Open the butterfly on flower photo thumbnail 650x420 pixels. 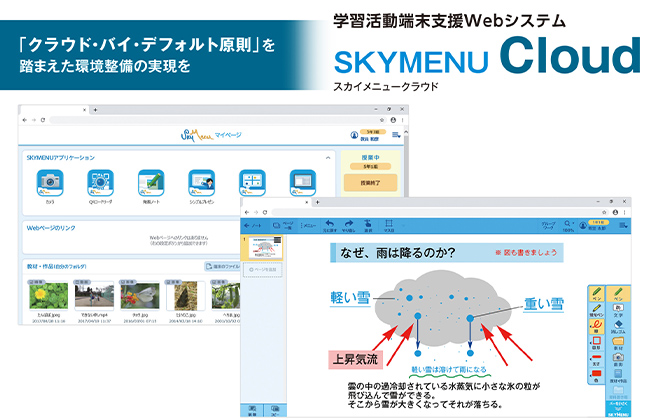[x=140, y=296]
